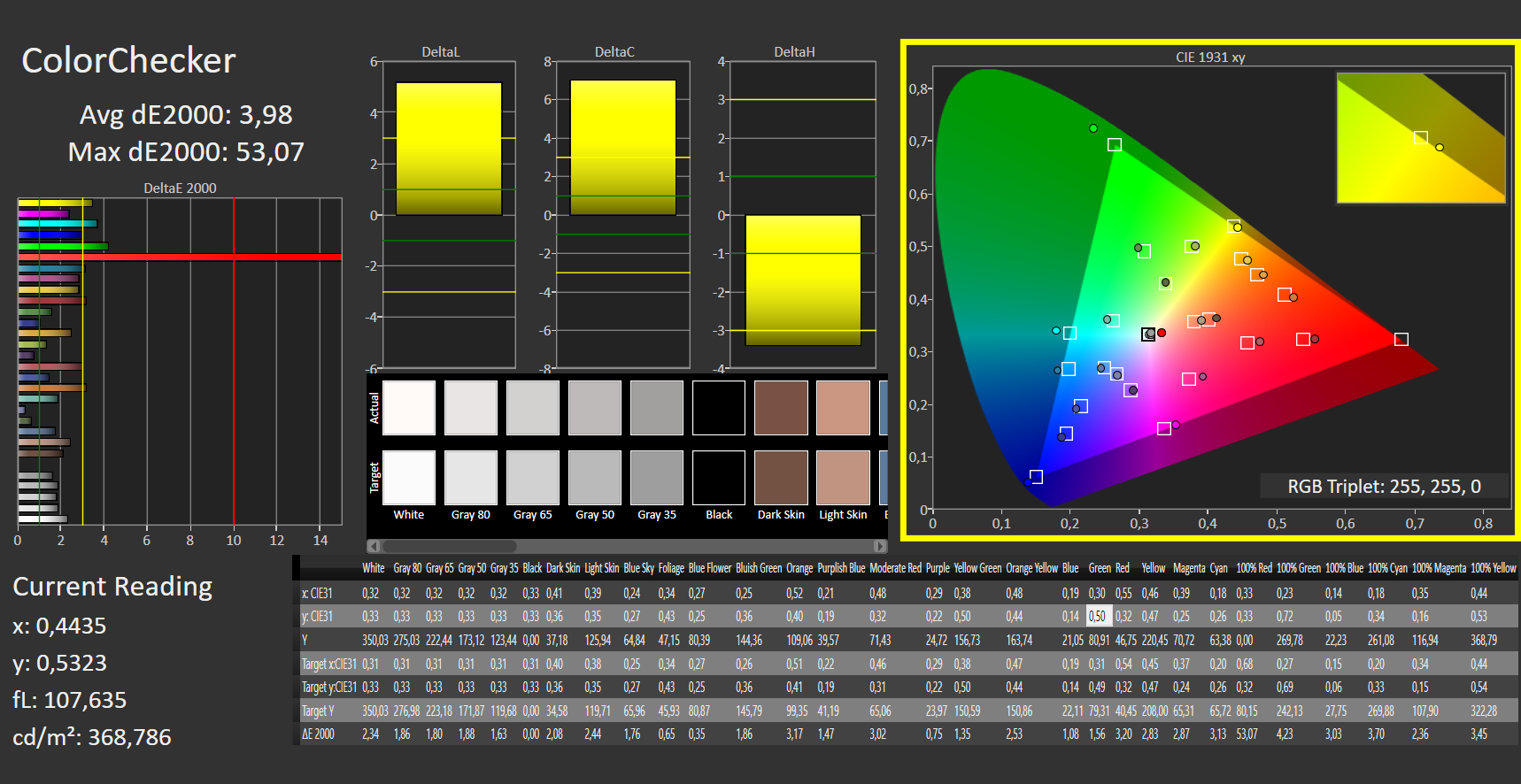Select the Actual Black swatch
The image size is (1521, 784).
[719, 408]
